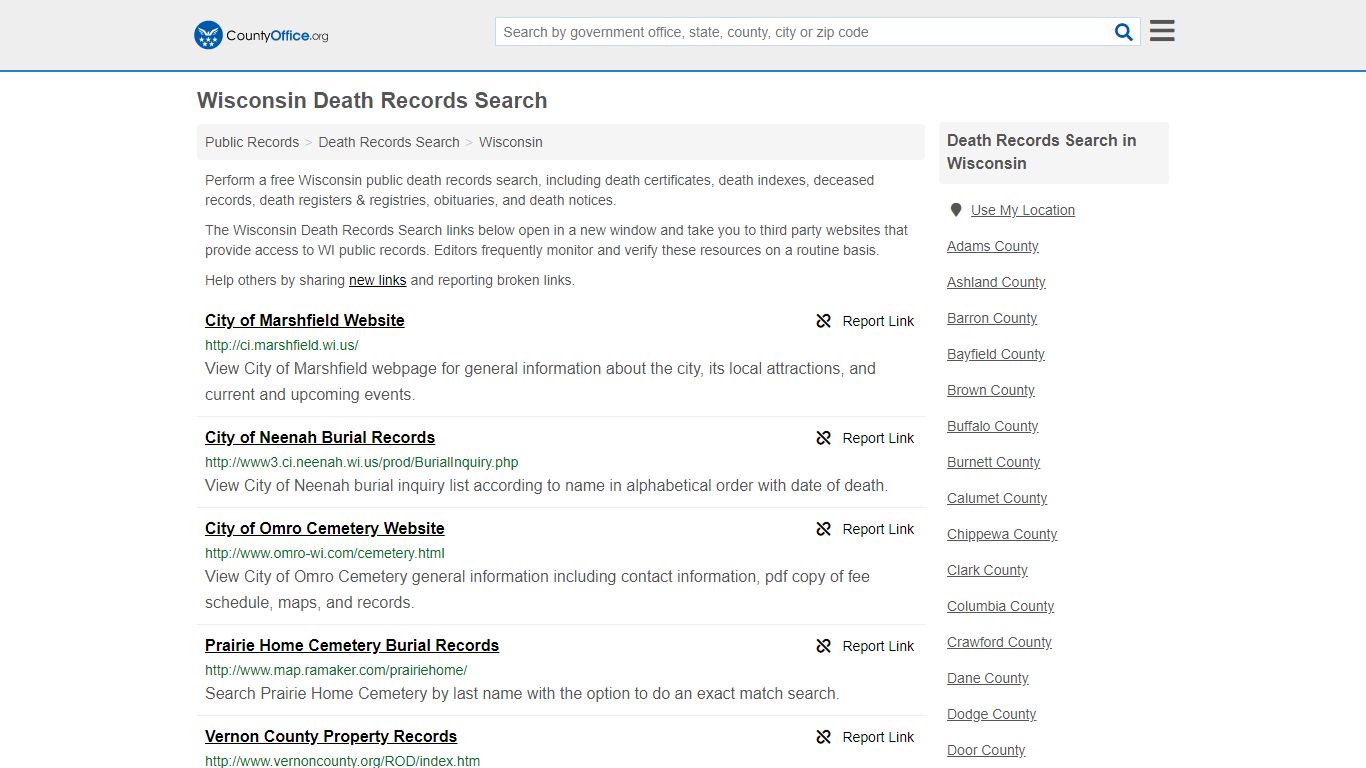Visit the Neenah BurialInquiry.php URL
The height and width of the screenshot is (768, 1366).
[x=362, y=462]
